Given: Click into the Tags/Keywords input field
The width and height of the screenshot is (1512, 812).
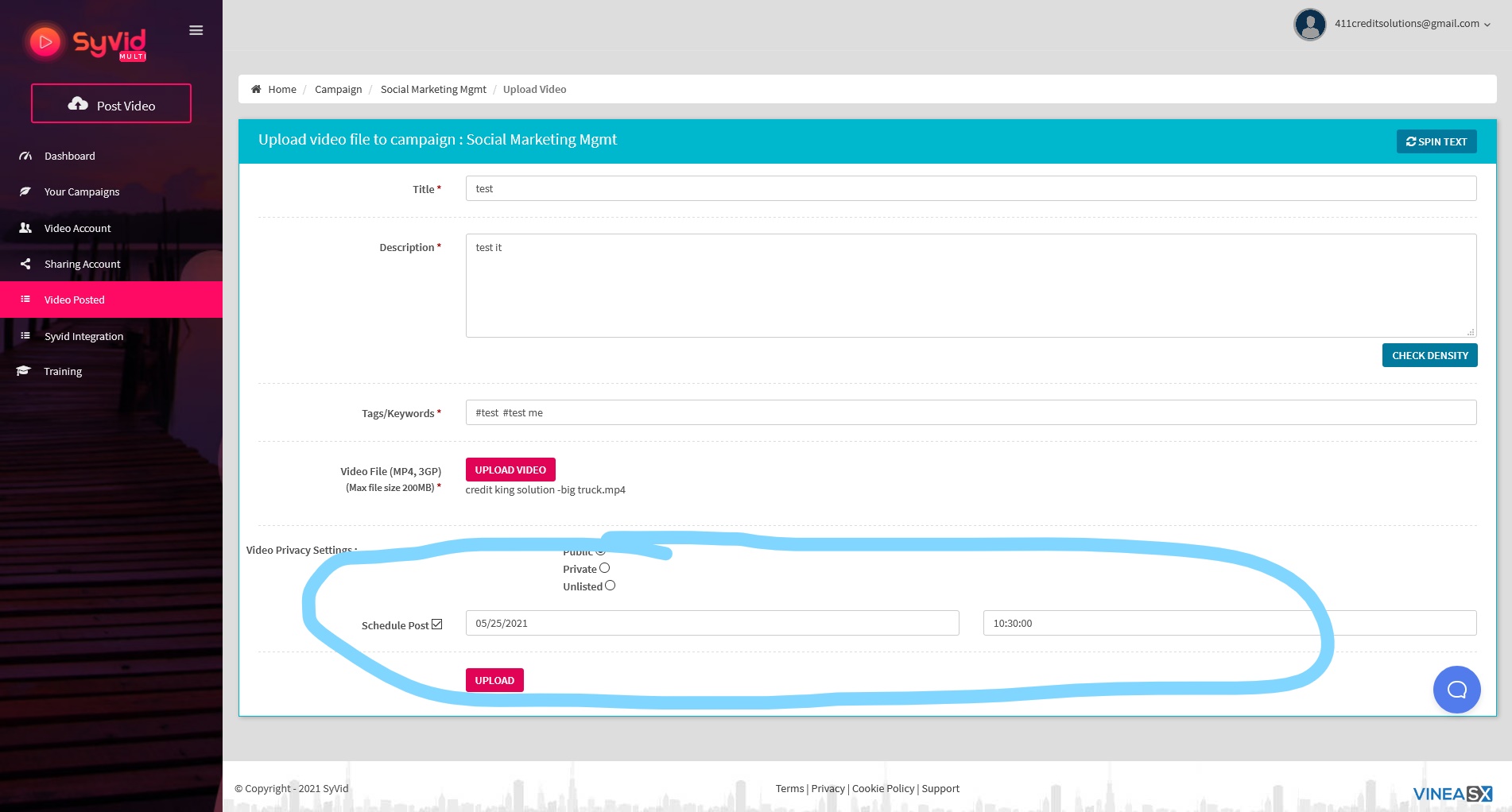Looking at the screenshot, I should (x=970, y=412).
